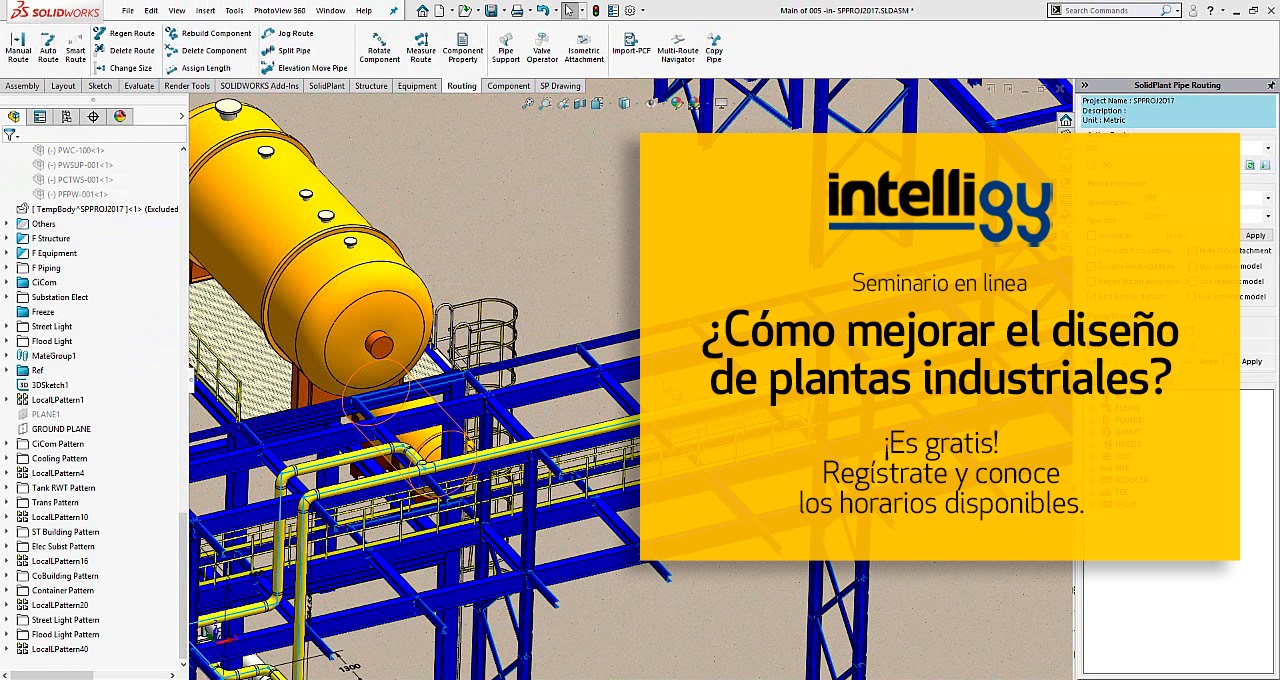Expand SolidPlant Pipe Routing panel arrows

coord(1084,86)
